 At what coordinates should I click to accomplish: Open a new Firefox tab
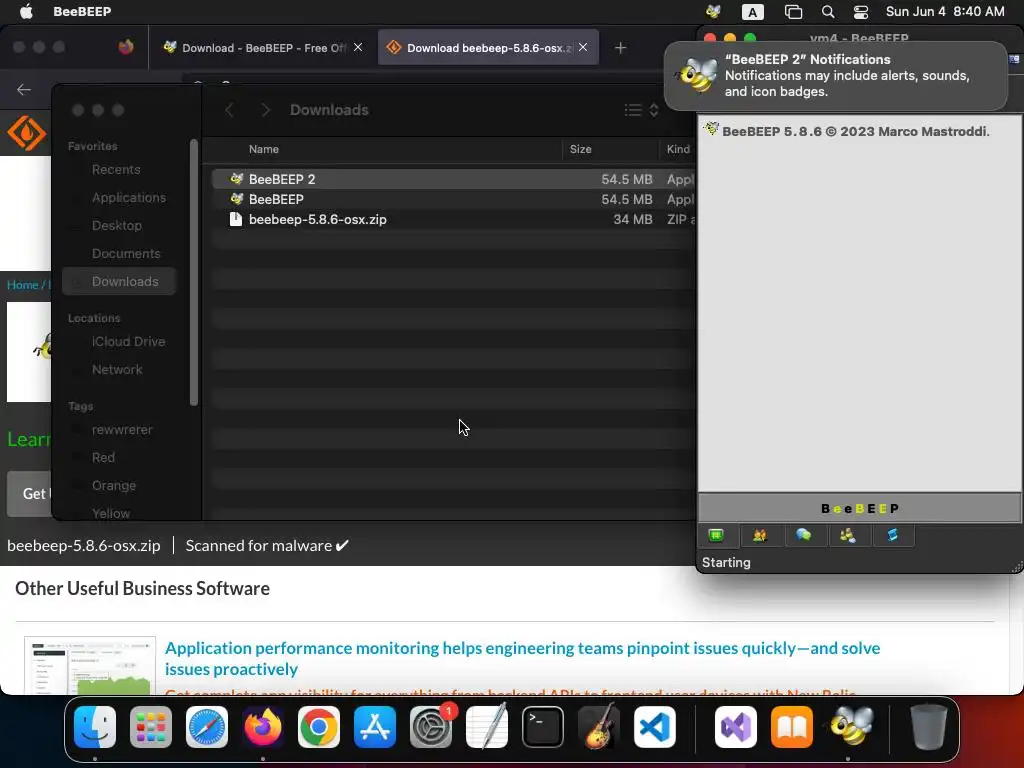tap(620, 48)
